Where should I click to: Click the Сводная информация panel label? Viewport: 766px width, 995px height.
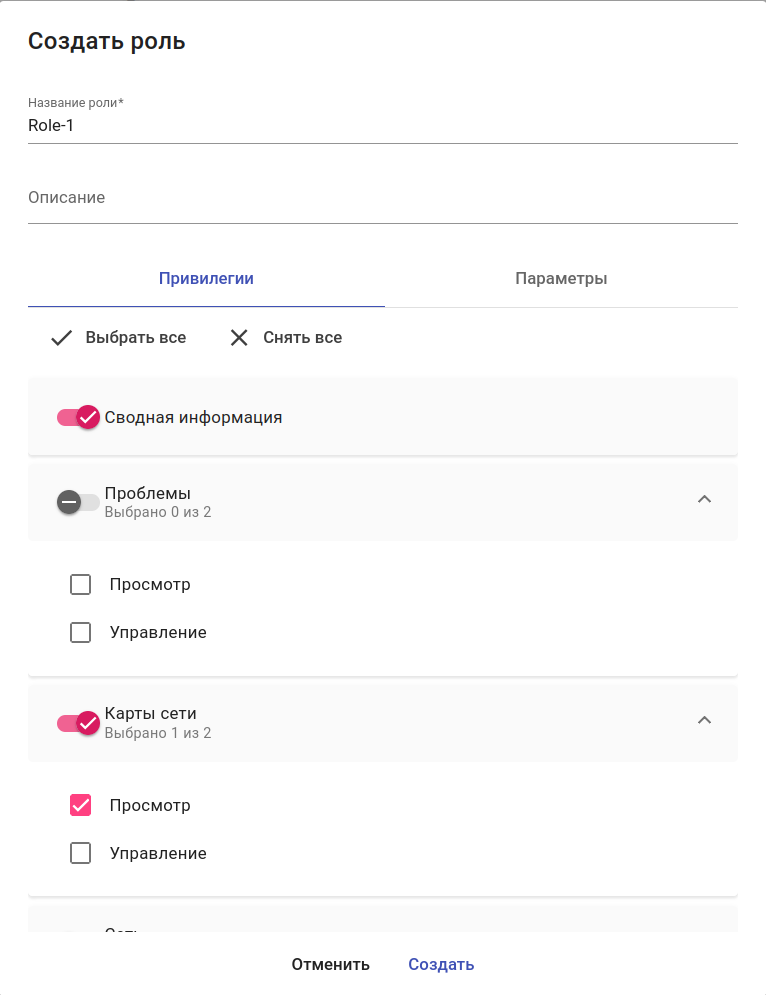(x=193, y=418)
